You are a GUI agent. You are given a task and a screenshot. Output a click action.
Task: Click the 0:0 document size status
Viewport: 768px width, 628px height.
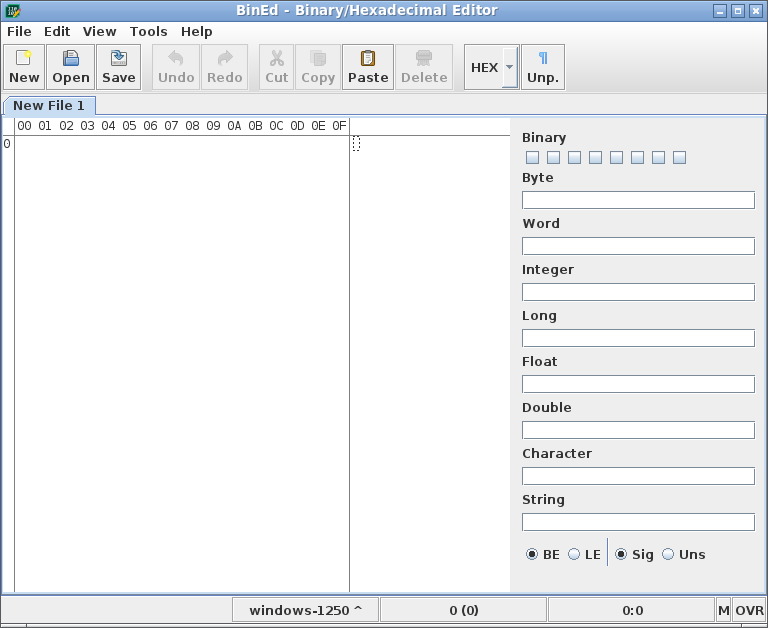coord(632,610)
